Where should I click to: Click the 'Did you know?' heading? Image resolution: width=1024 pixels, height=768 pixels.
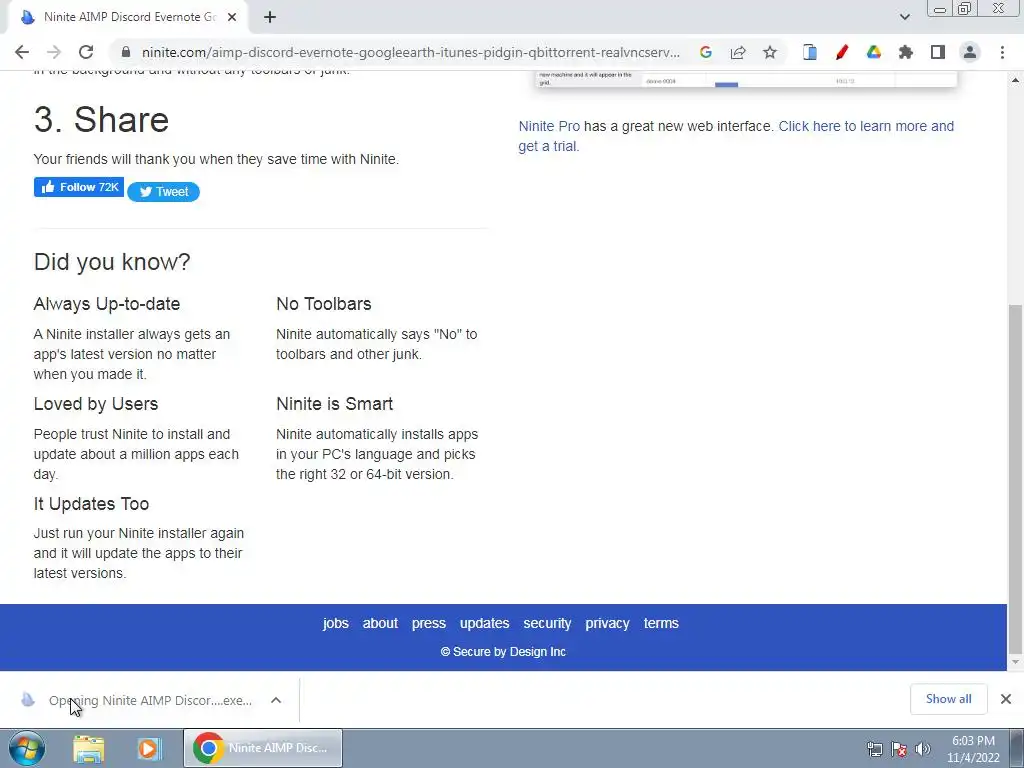pos(112,262)
